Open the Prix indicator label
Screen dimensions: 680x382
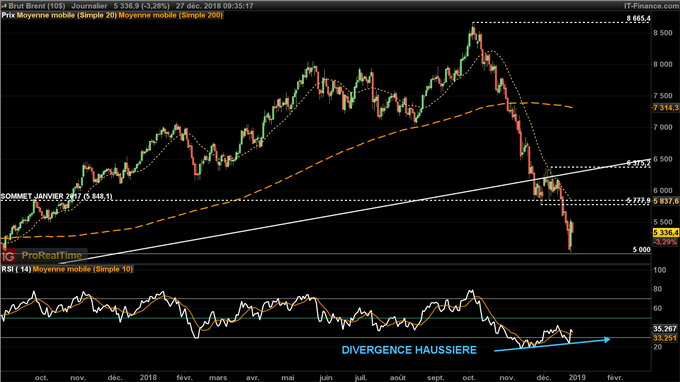tap(8, 15)
